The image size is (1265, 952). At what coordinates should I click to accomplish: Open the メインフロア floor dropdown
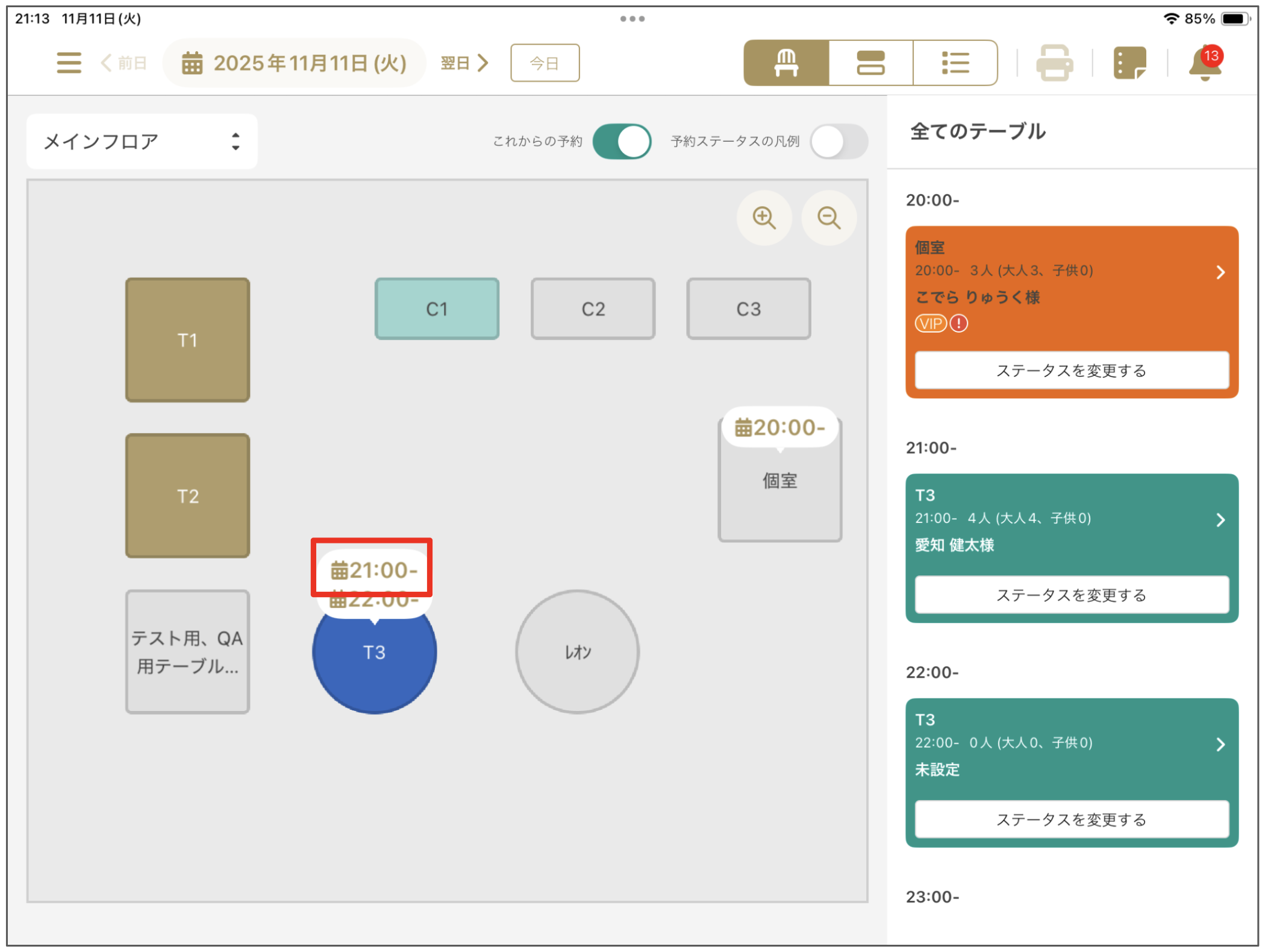click(x=142, y=142)
